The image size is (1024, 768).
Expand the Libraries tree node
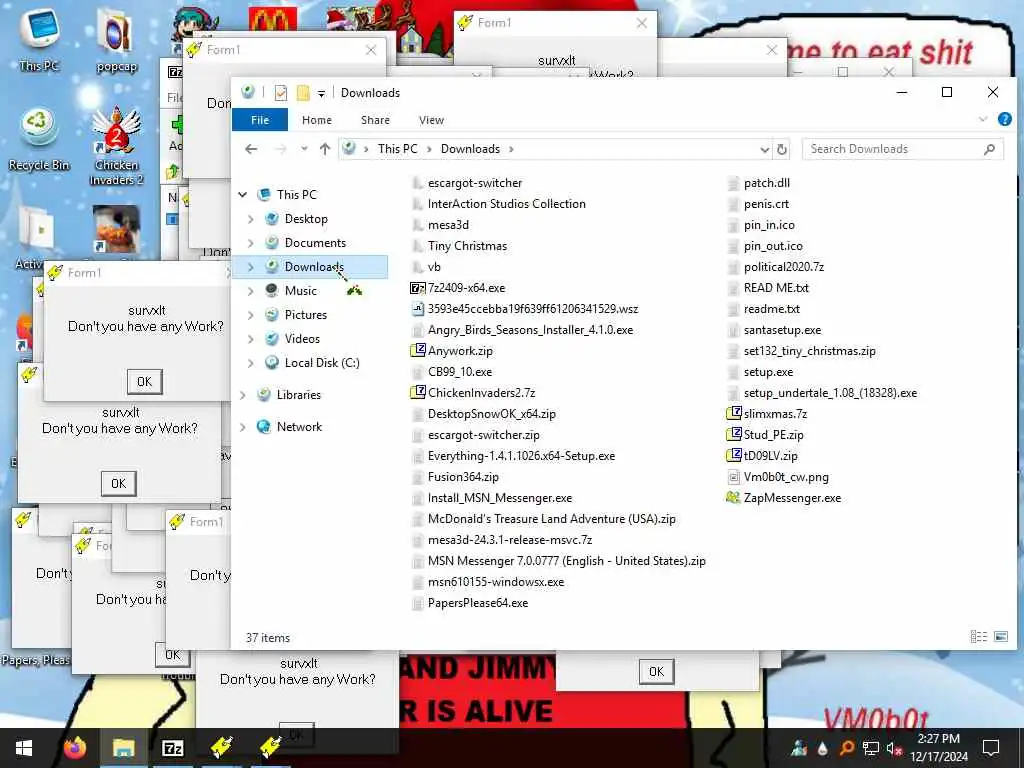tap(243, 395)
